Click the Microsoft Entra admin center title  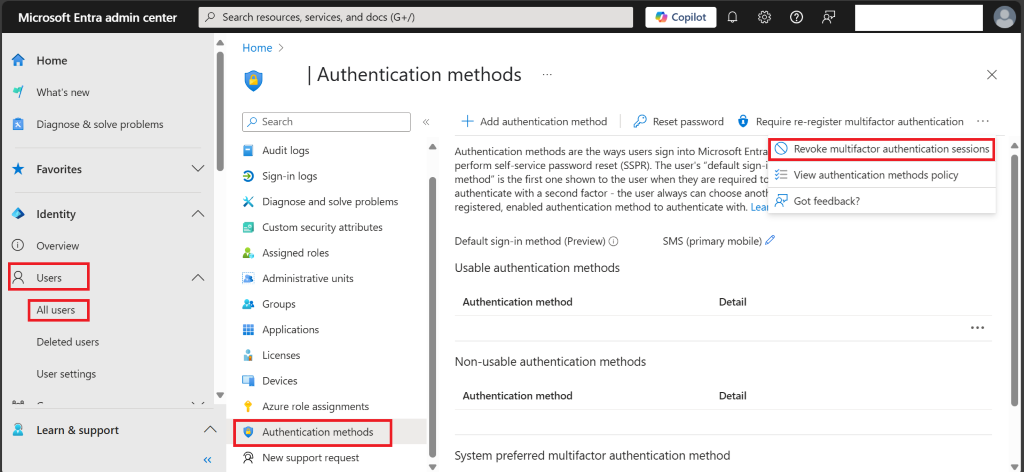(97, 18)
